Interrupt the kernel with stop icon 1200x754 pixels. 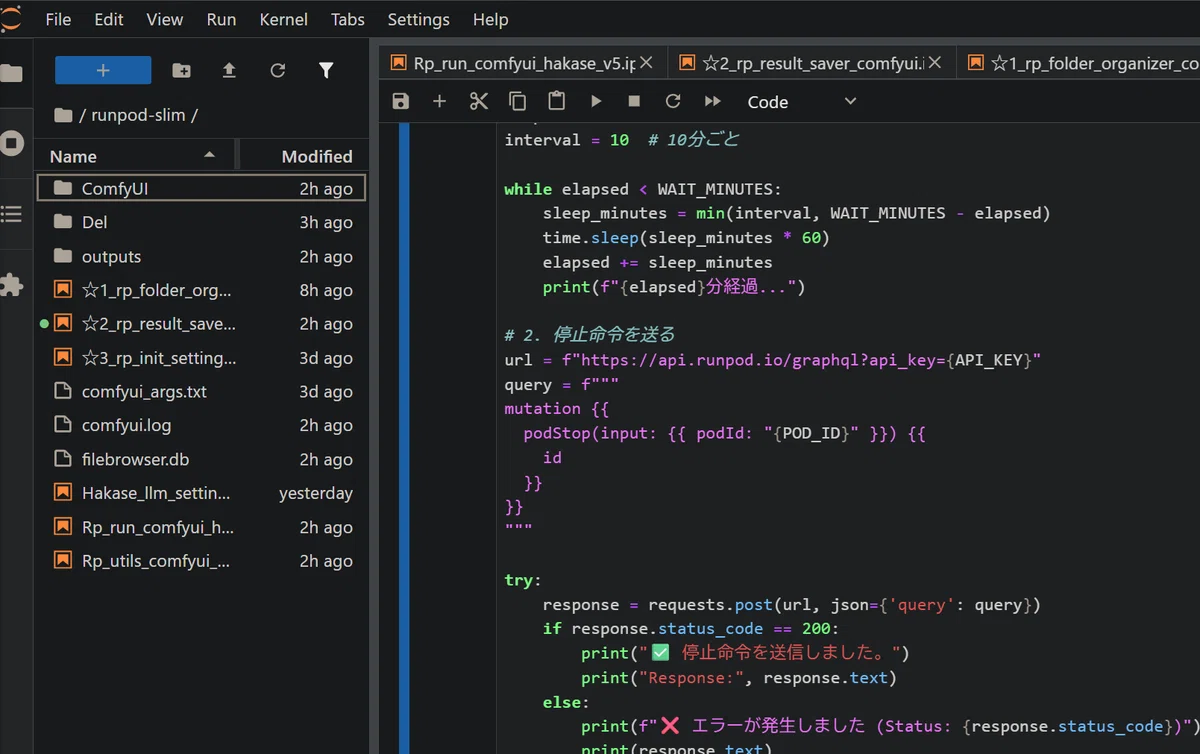click(x=634, y=101)
